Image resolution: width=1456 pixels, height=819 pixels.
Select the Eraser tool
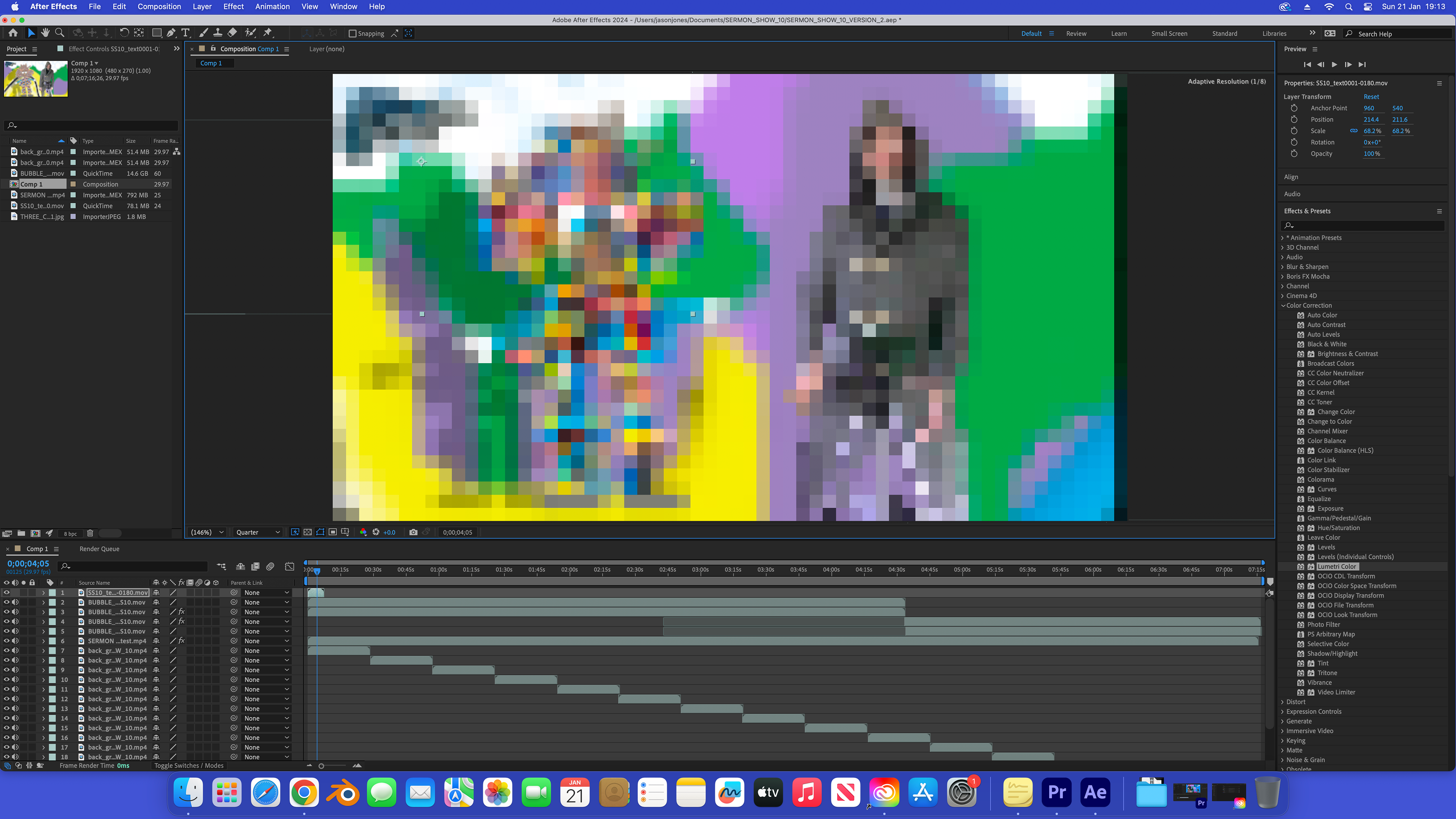pos(232,33)
